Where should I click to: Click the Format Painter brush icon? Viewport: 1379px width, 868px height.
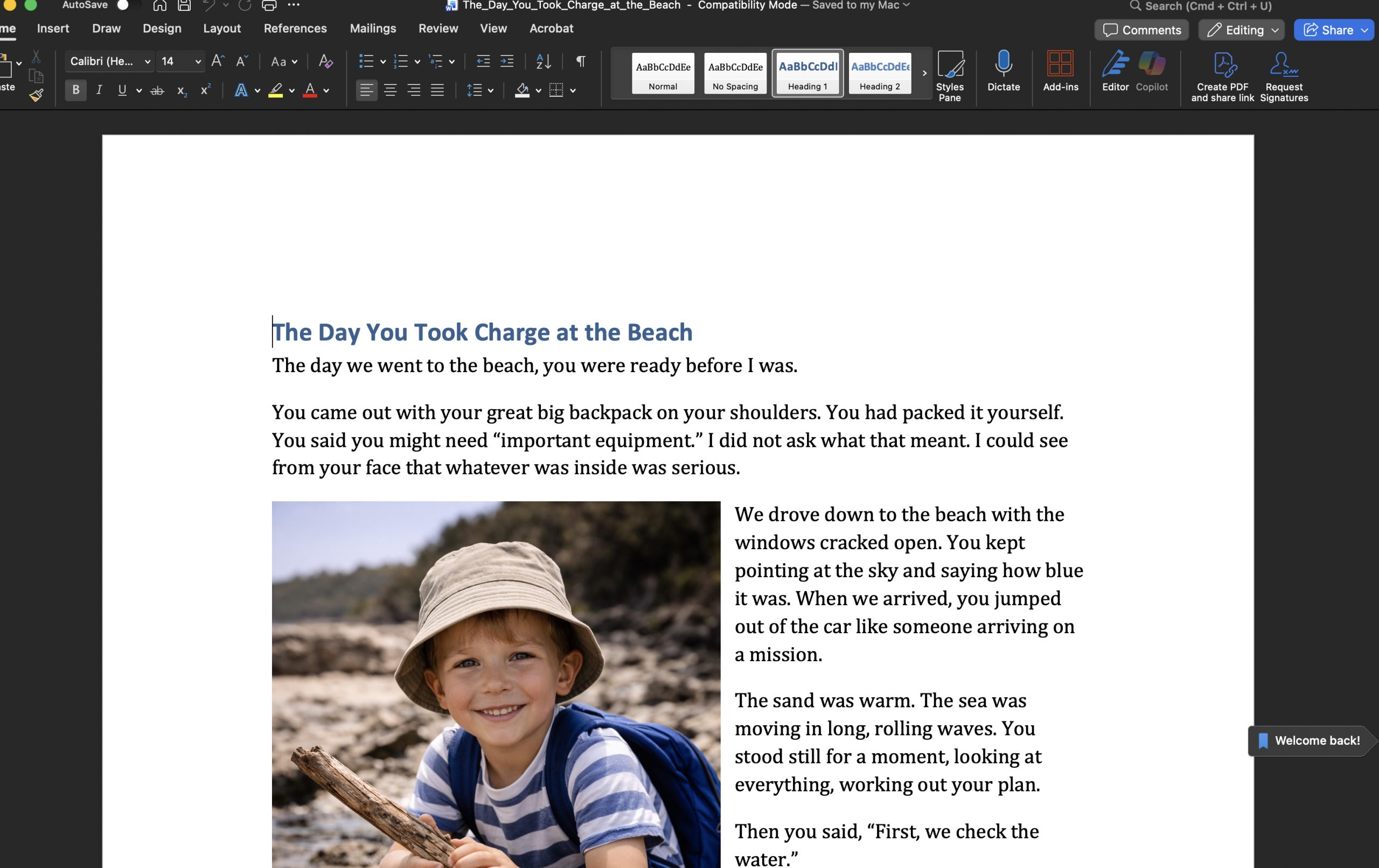pyautogui.click(x=36, y=95)
